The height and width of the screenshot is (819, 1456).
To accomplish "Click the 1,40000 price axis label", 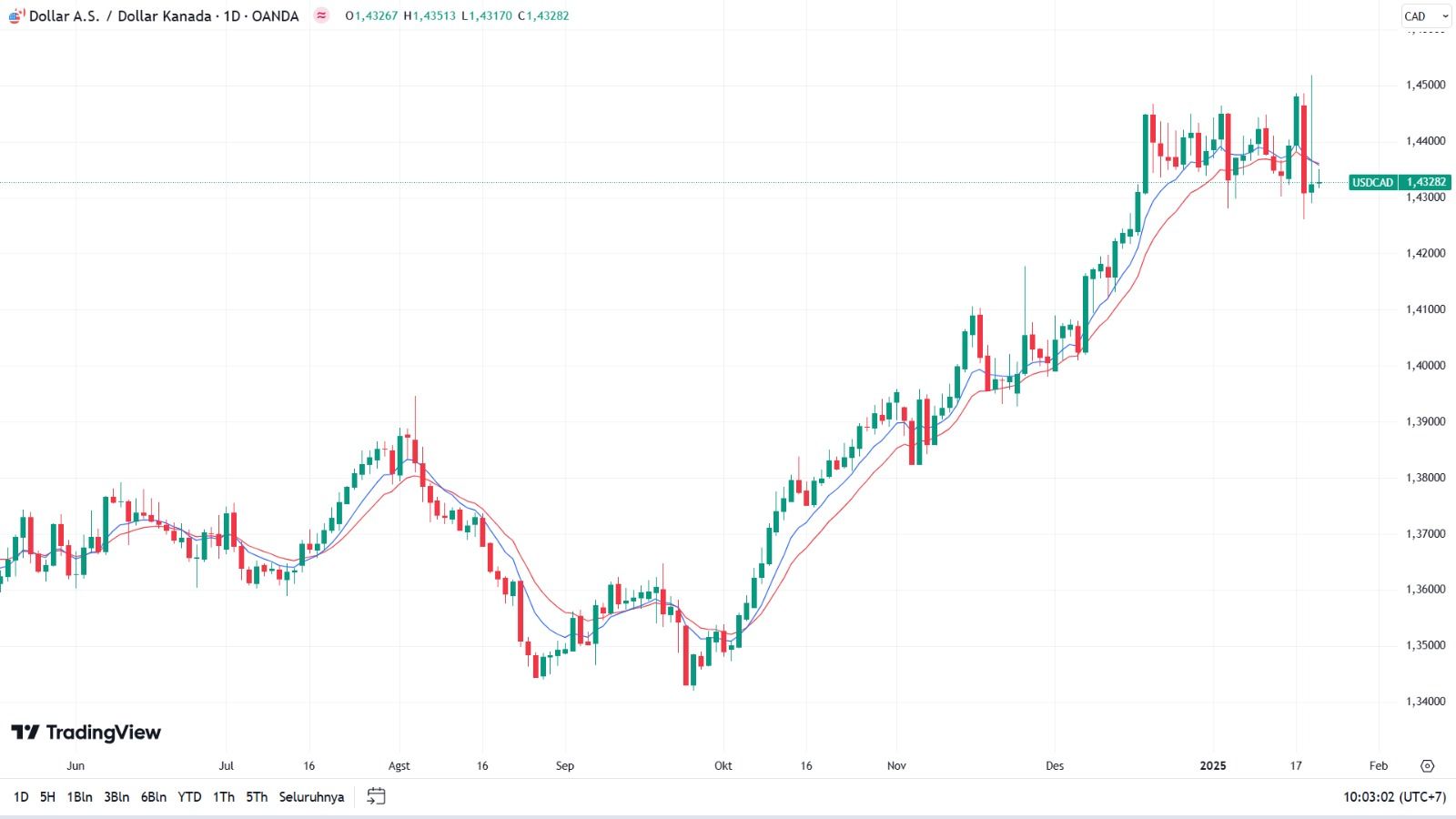I will tap(1425, 365).
